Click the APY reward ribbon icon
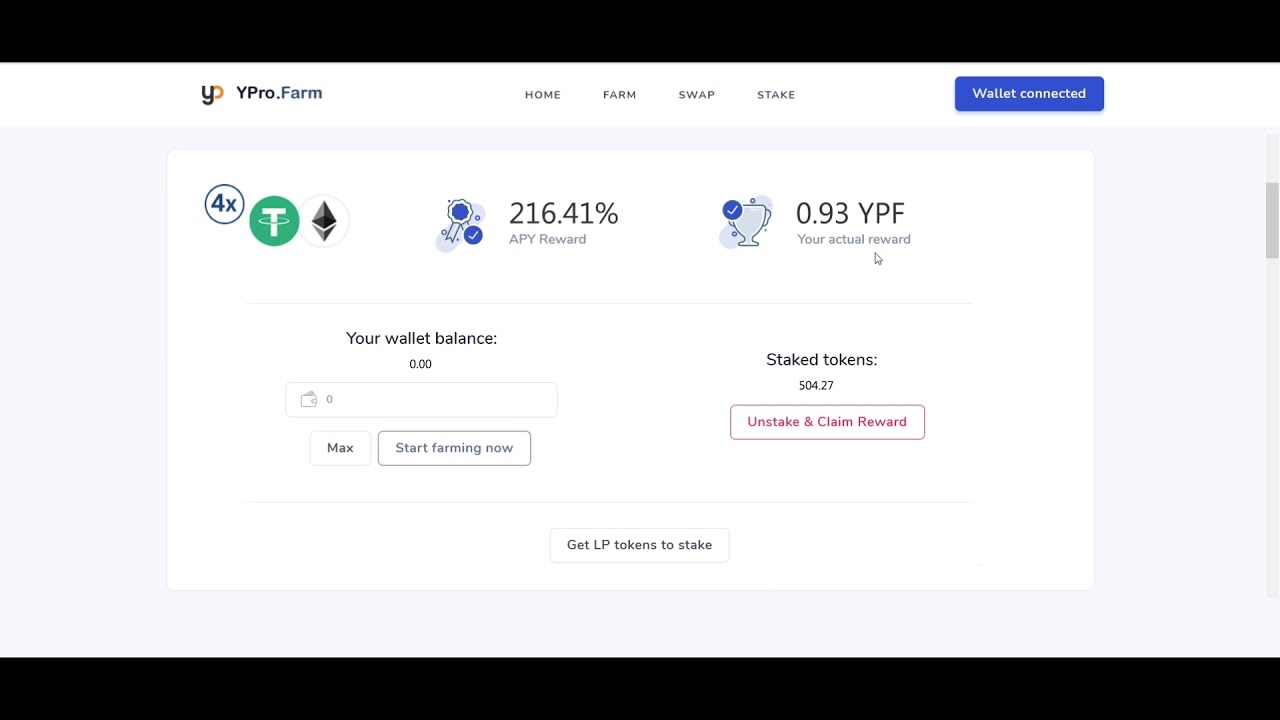 coord(461,224)
